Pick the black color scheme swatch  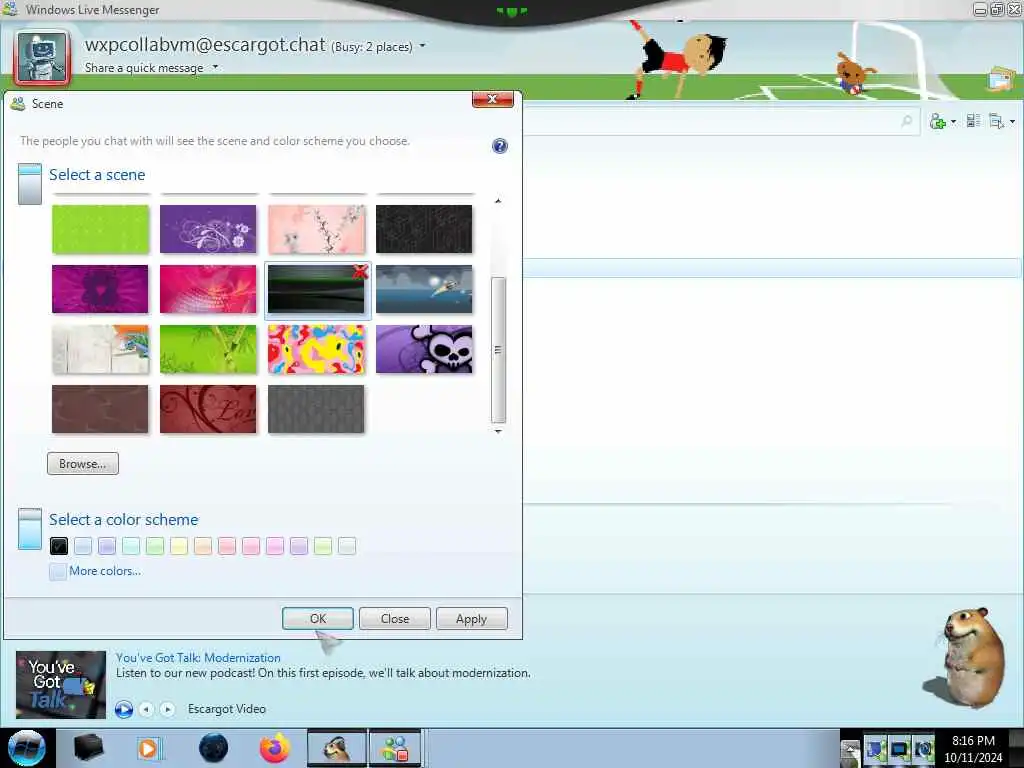pyautogui.click(x=59, y=546)
